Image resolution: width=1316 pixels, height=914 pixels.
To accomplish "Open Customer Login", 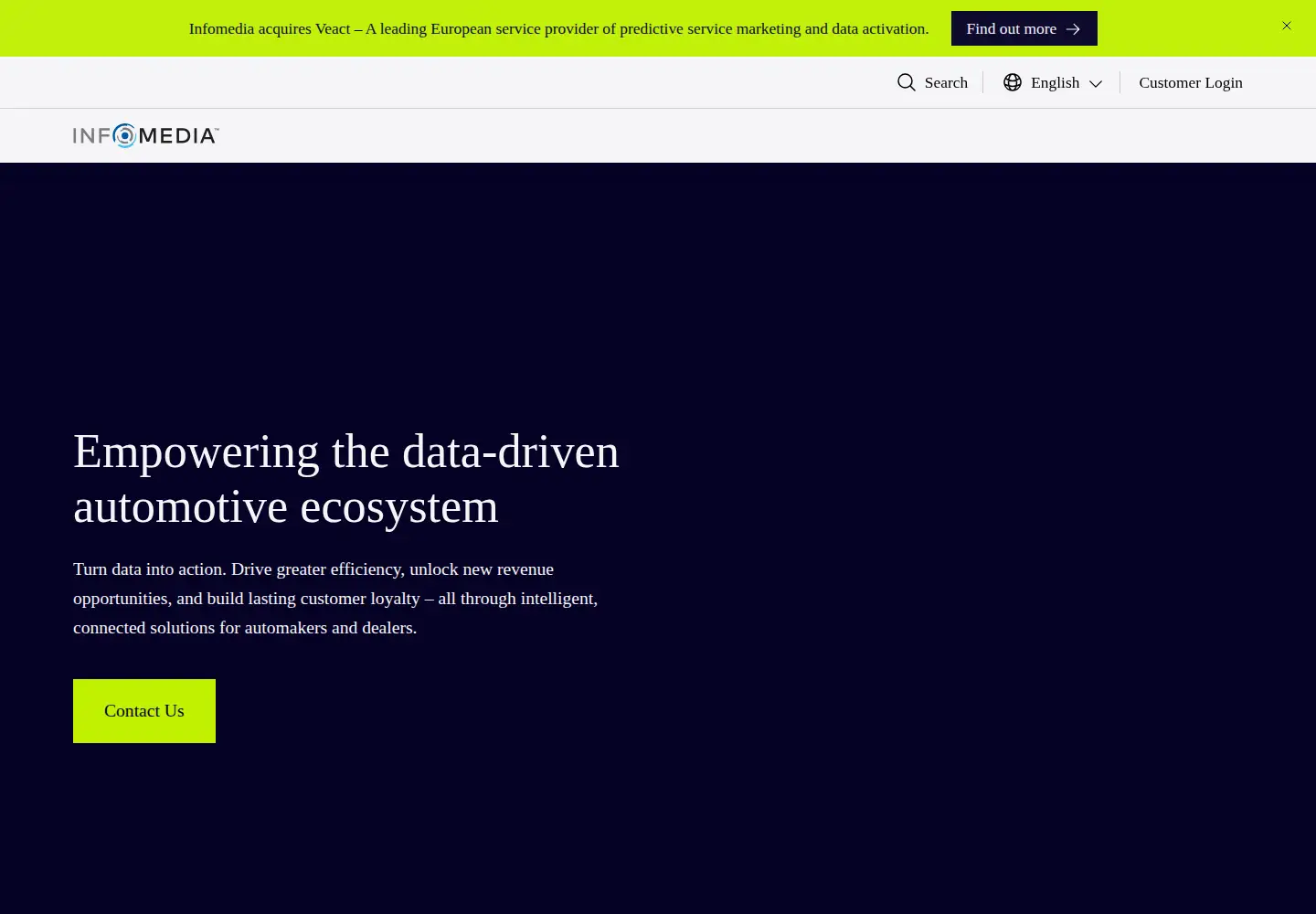I will pyautogui.click(x=1190, y=82).
